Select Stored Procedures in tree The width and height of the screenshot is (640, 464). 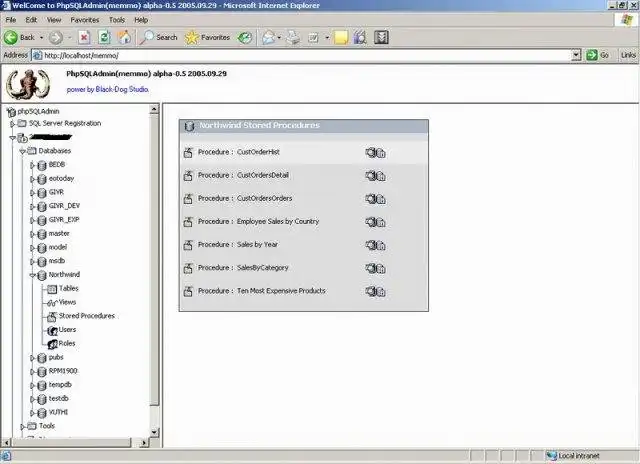87,316
